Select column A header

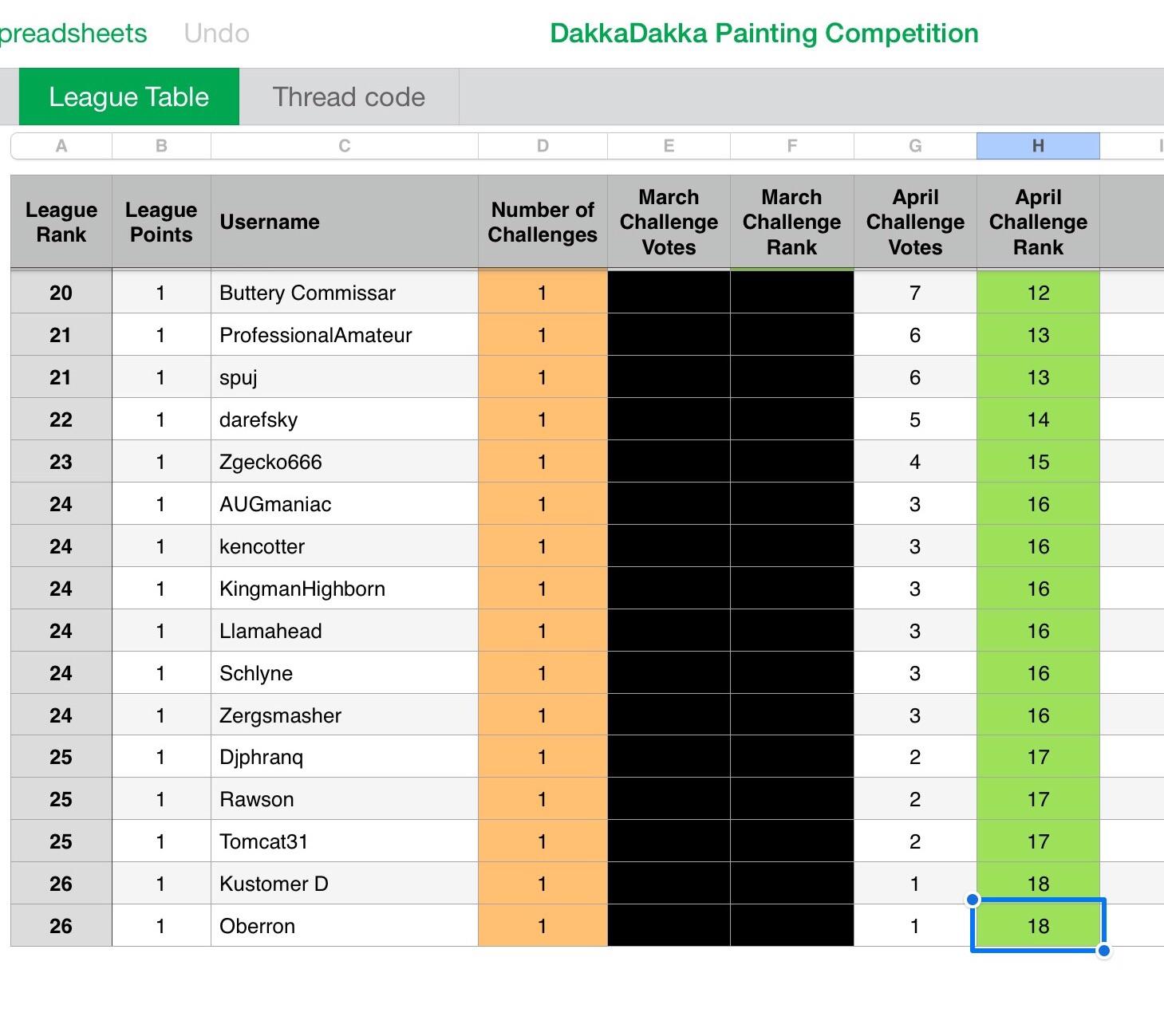tap(61, 146)
